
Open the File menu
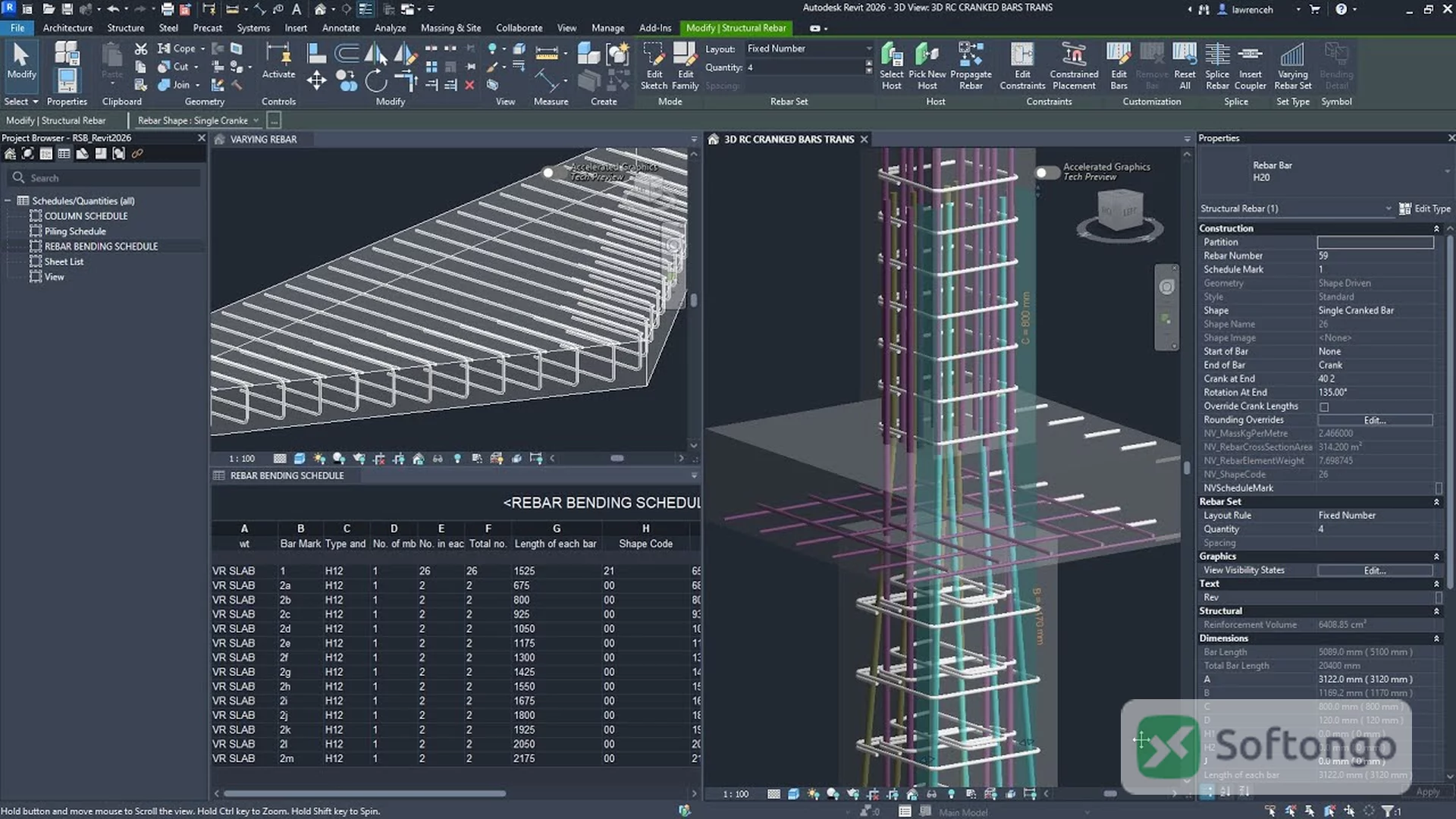(17, 28)
